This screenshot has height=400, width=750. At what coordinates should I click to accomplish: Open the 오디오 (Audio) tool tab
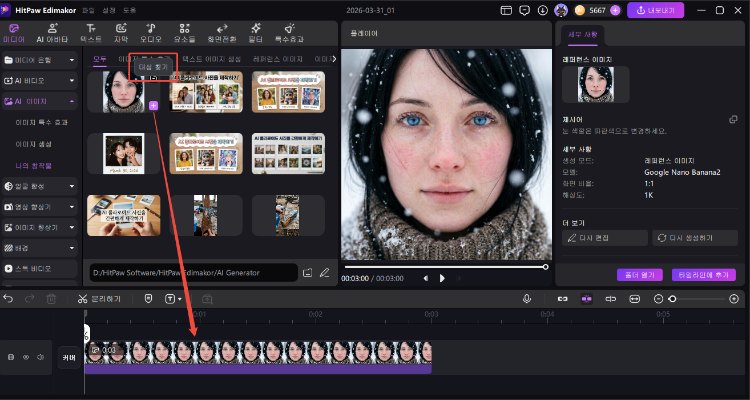150,33
